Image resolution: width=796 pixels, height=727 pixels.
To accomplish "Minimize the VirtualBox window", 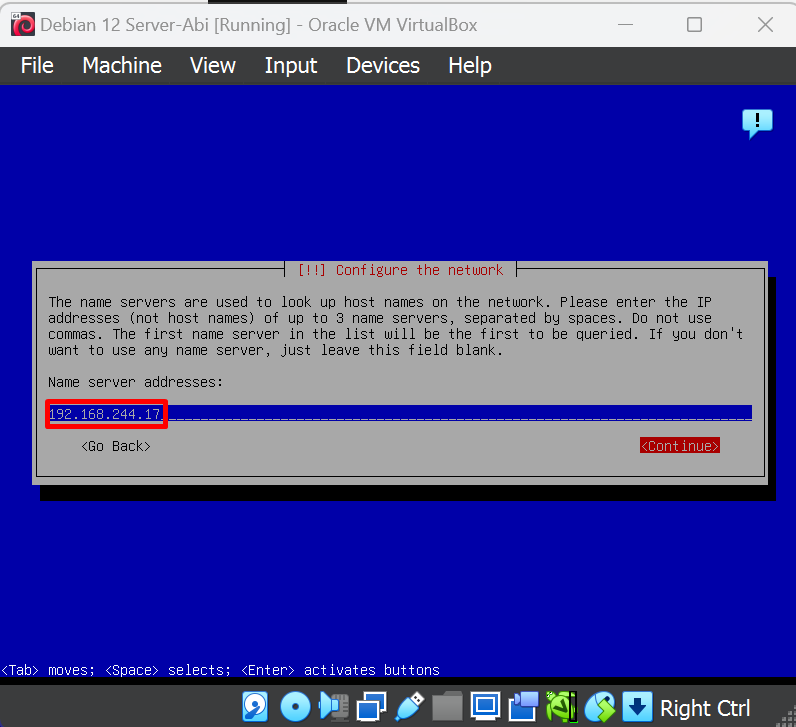I will coord(625,24).
